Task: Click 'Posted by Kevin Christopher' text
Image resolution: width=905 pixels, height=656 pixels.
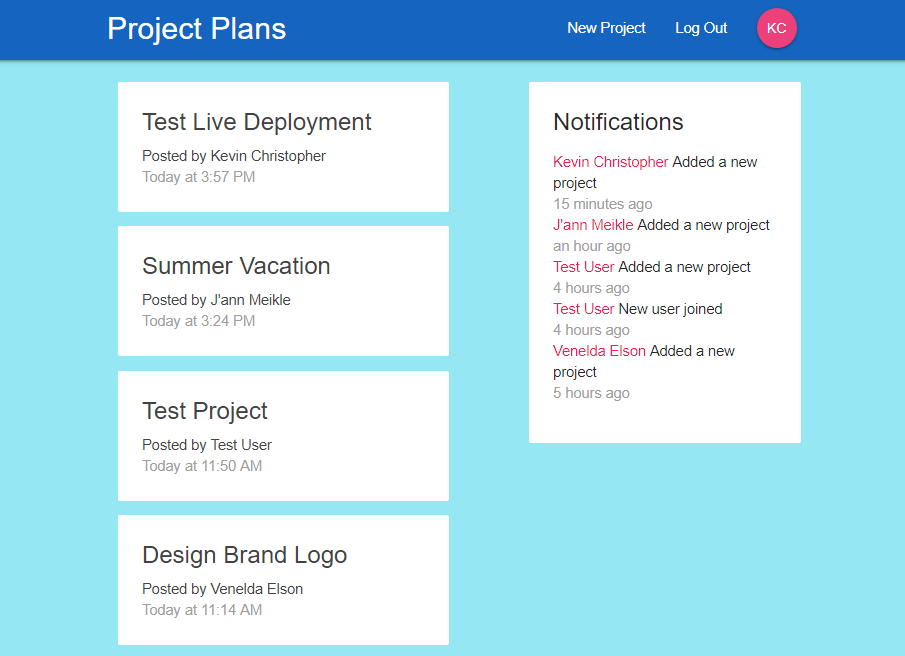Action: [234, 156]
